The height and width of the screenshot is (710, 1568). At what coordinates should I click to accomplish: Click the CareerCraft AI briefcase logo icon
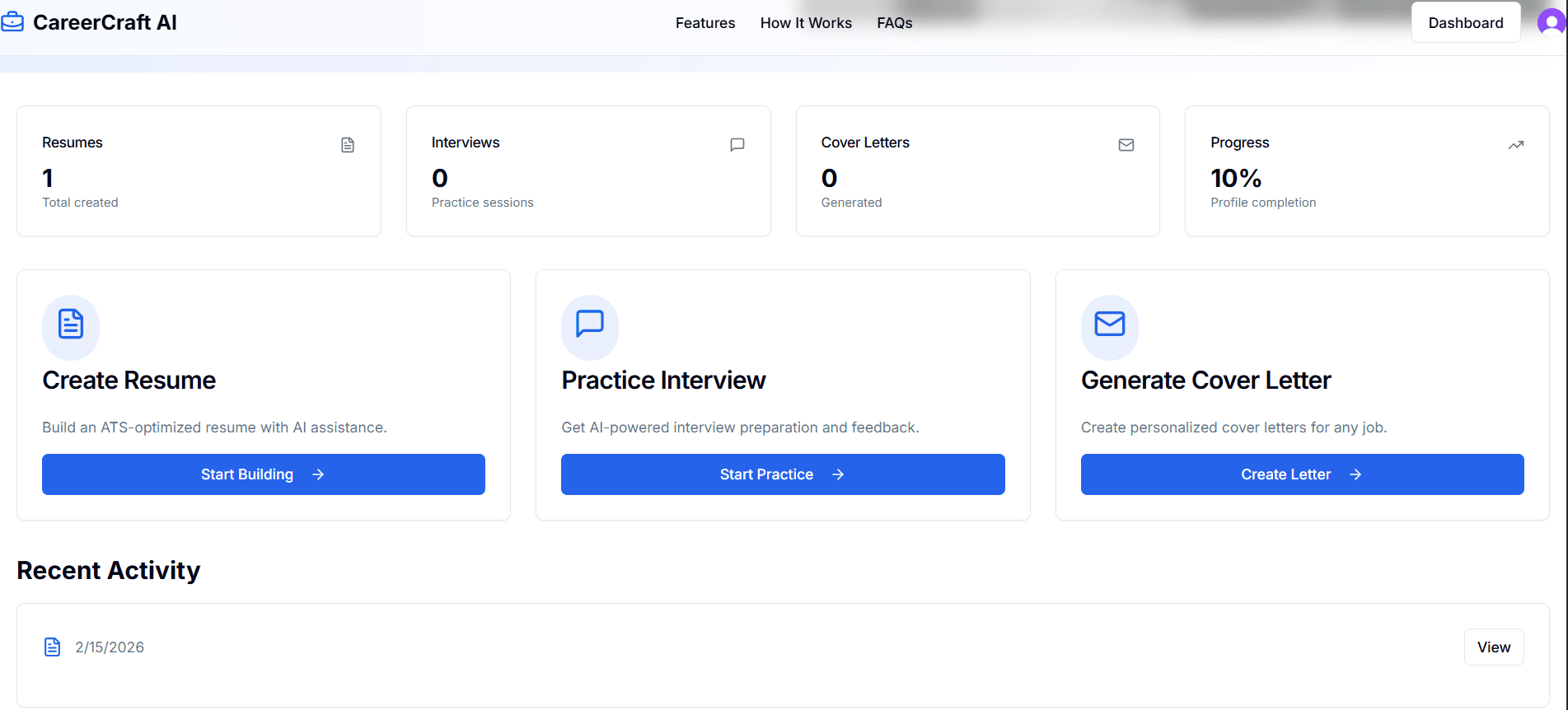12,21
